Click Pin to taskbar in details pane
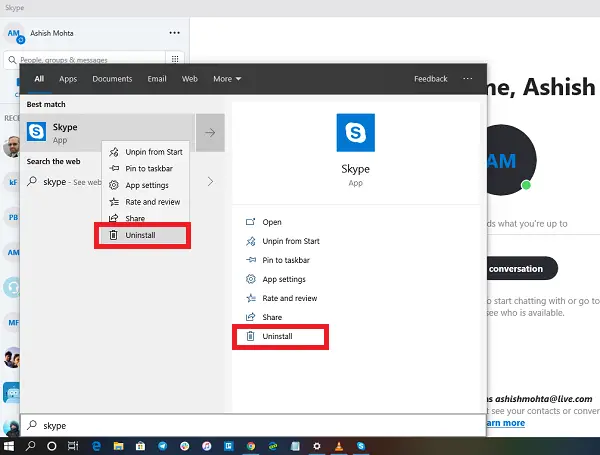The image size is (600, 455). tap(286, 260)
